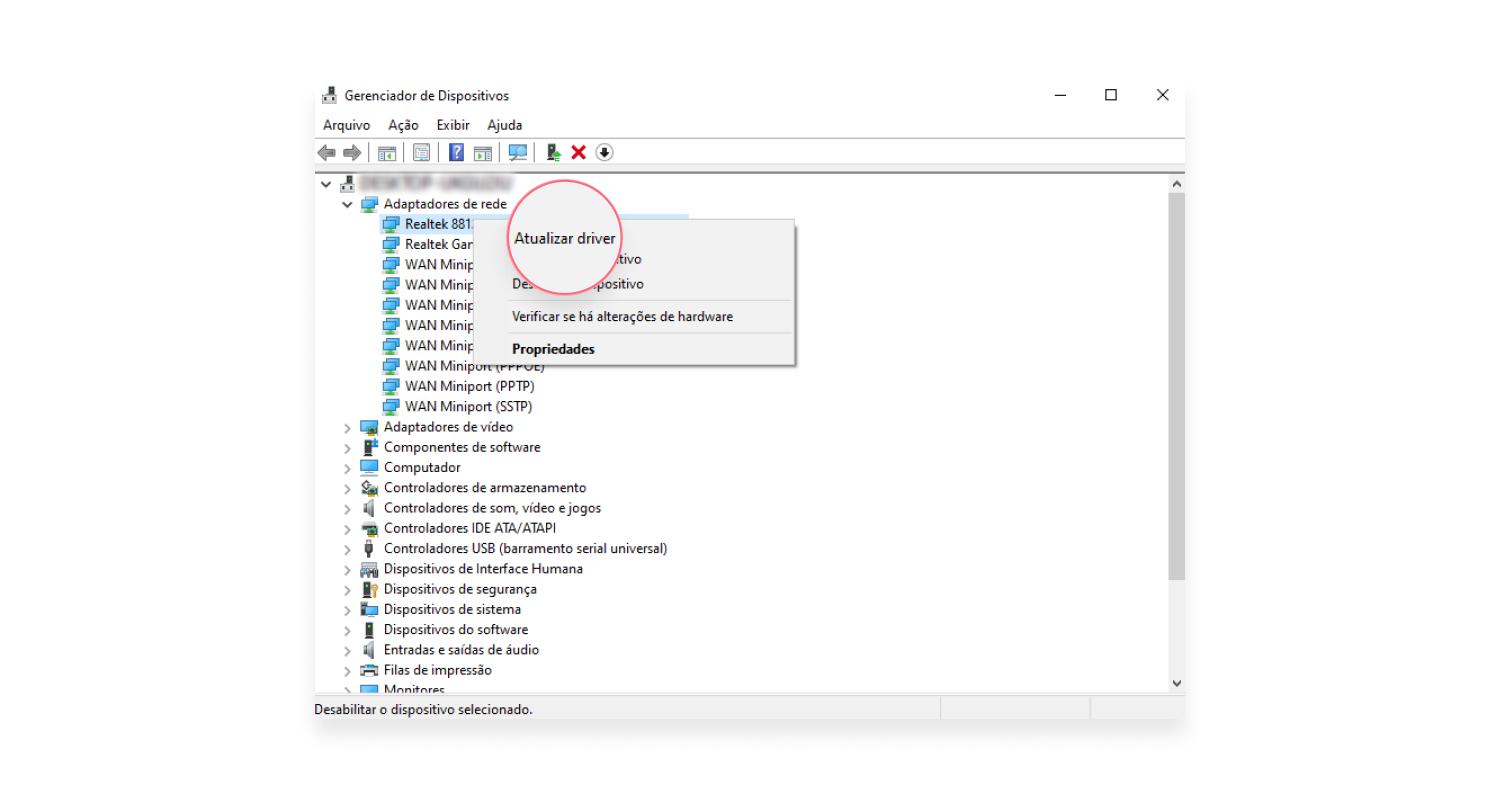Screen dimensions: 1500x800
Task: Expand the Componentes de software chevron
Action: click(348, 448)
